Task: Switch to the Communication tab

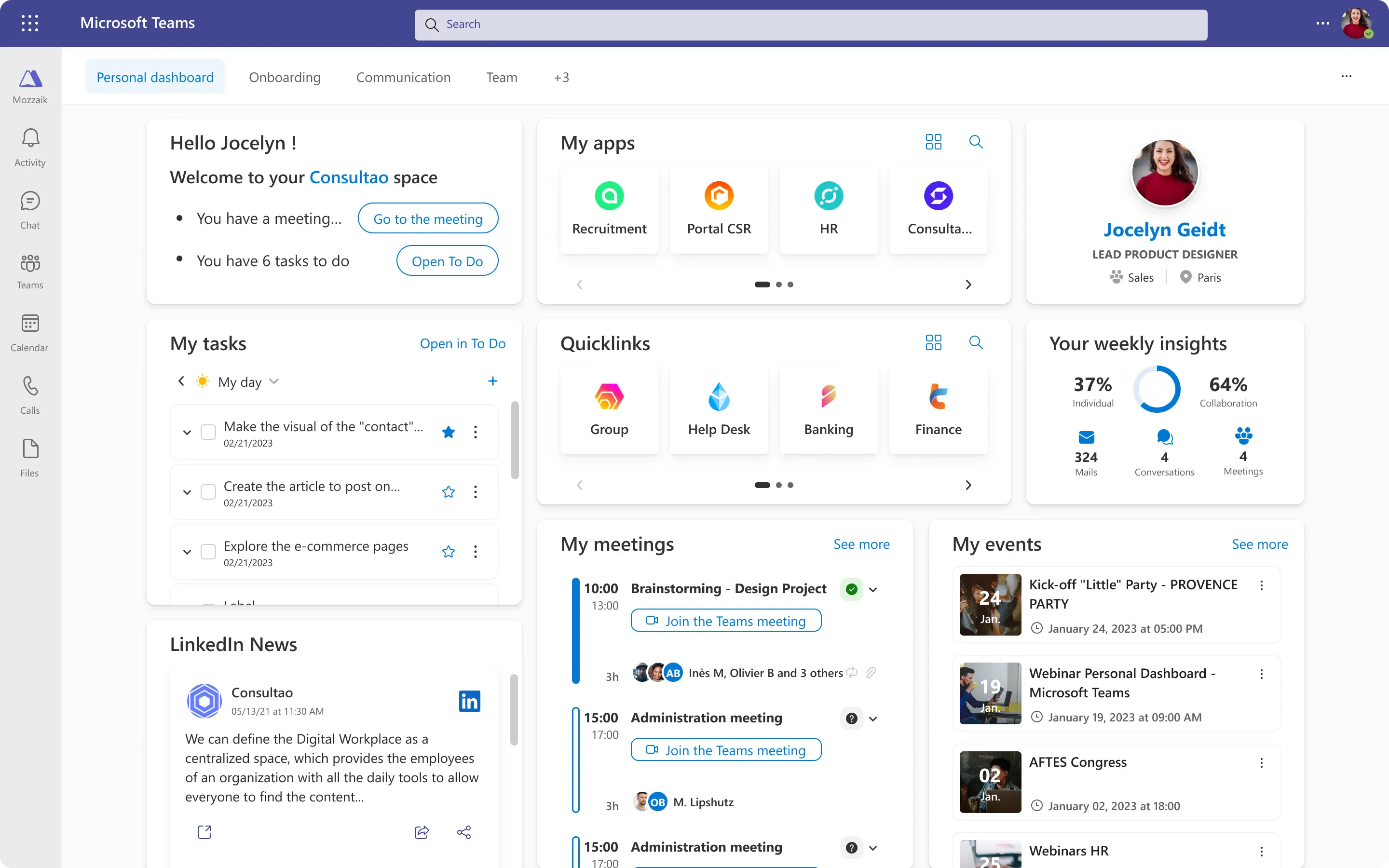Action: 404,76
